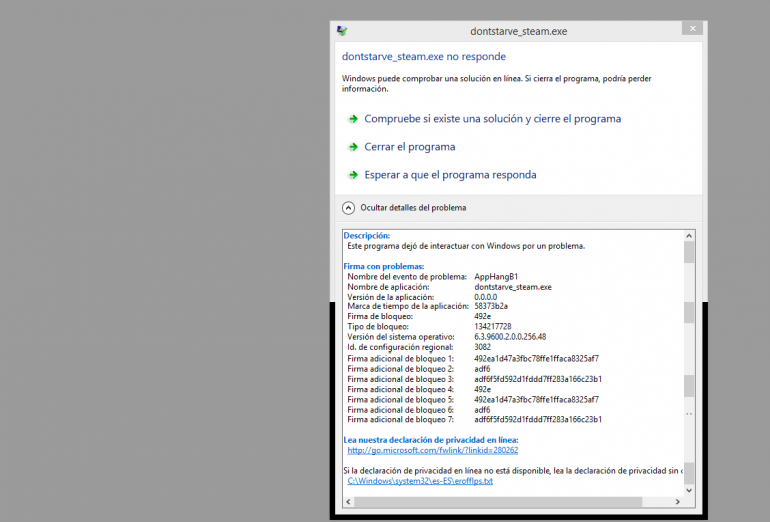Click the Firma adicional de bloqueo 3 value
Viewport: 770px width, 522px height.
point(538,380)
